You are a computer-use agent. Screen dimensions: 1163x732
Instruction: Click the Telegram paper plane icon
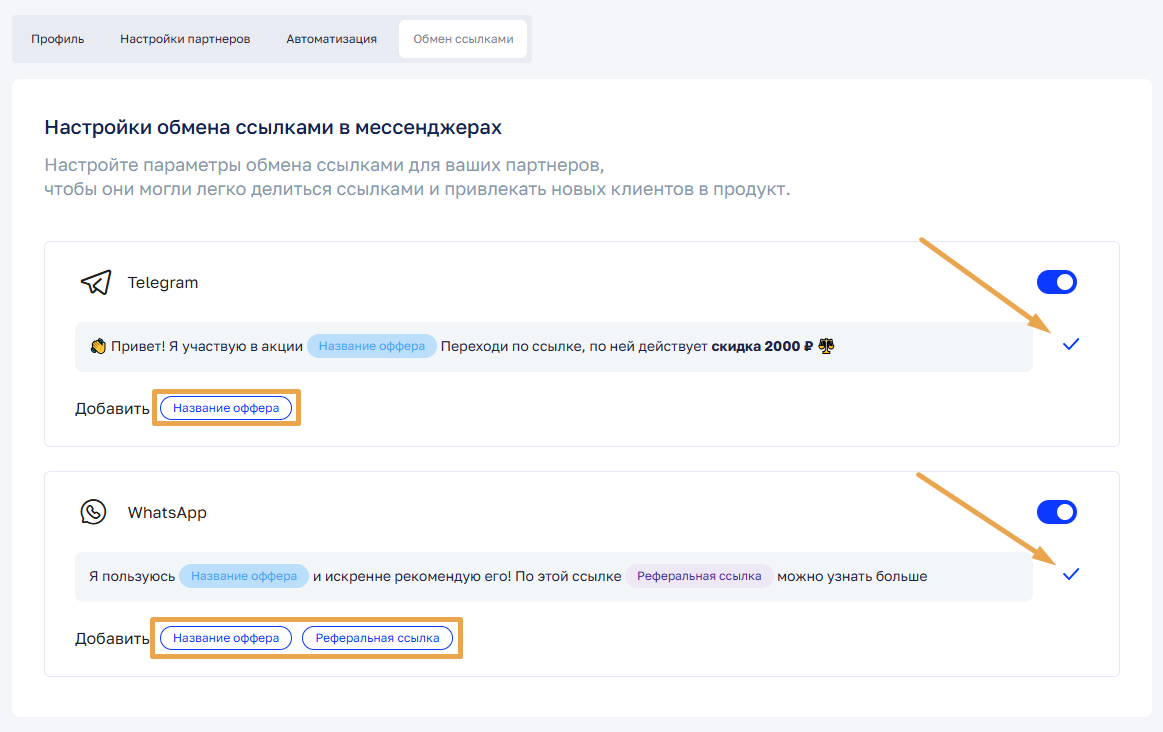(95, 283)
